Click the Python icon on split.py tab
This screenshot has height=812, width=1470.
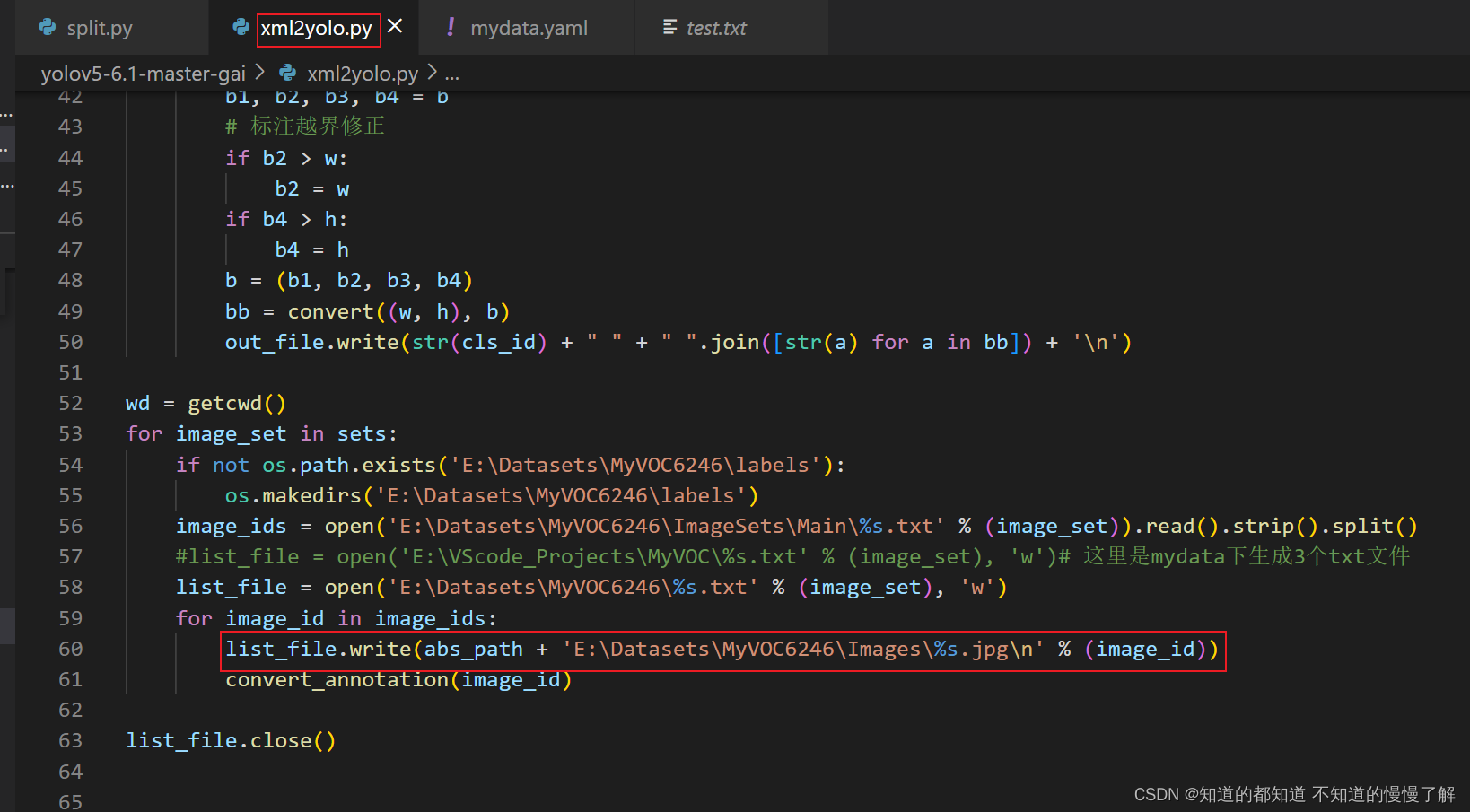point(48,28)
